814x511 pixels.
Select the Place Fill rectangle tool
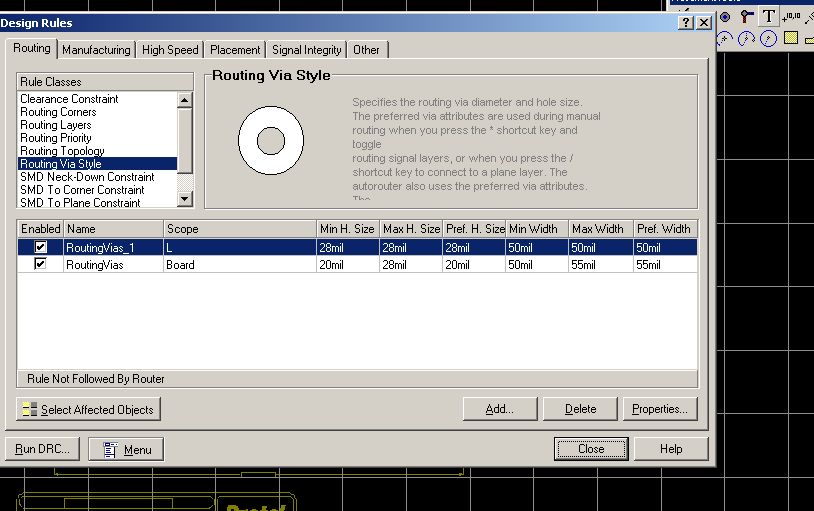[791, 38]
